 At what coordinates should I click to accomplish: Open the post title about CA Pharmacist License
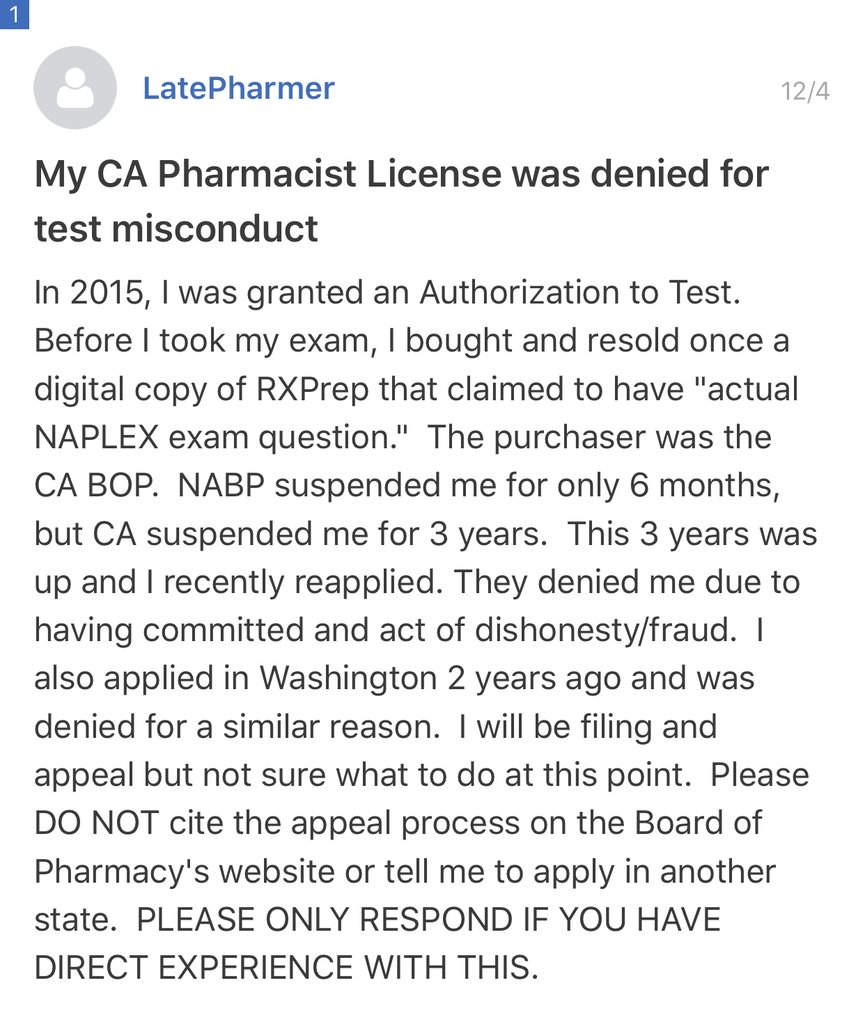[x=400, y=175]
